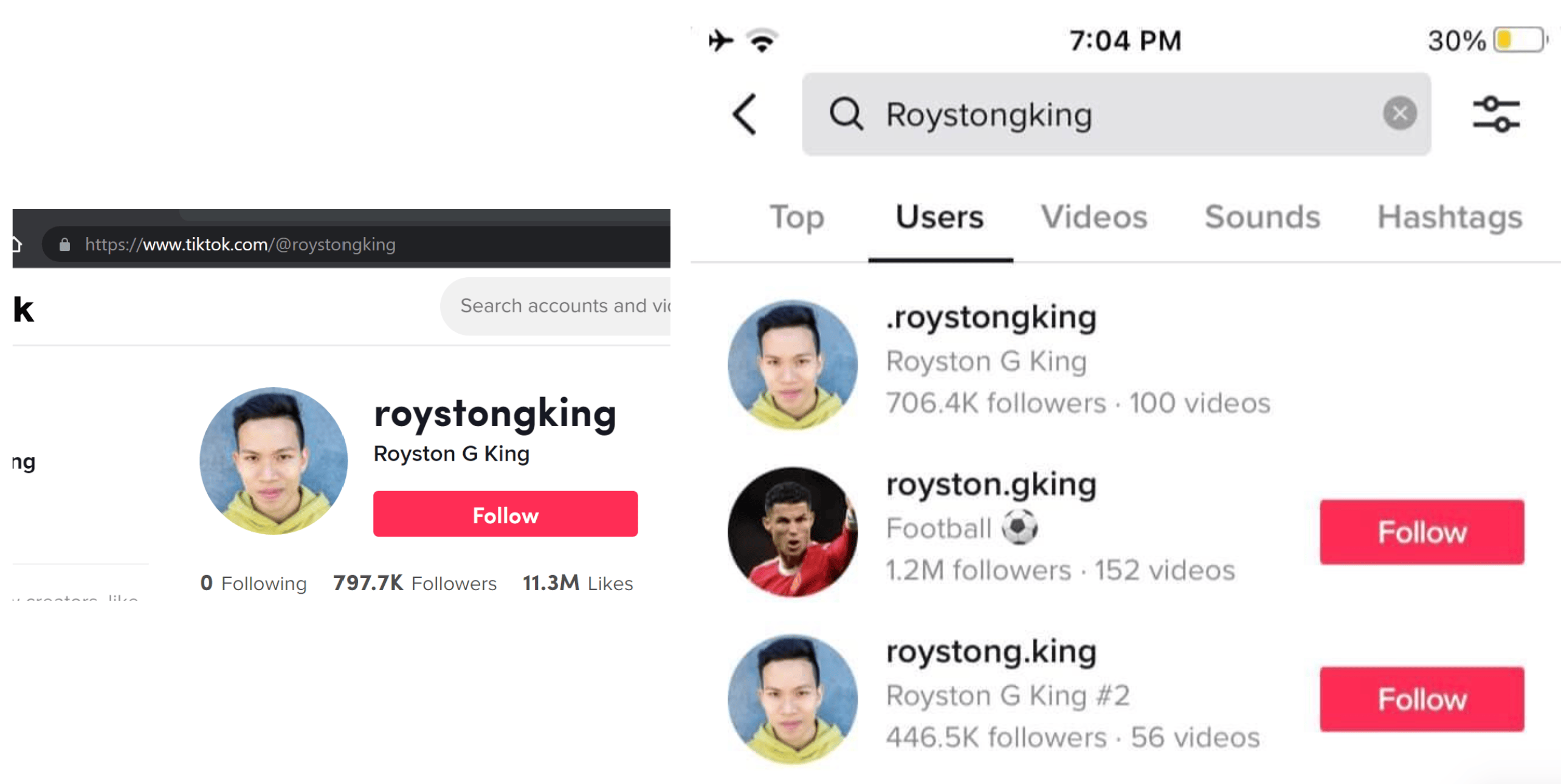Tap the airplane mode status icon

click(x=721, y=41)
